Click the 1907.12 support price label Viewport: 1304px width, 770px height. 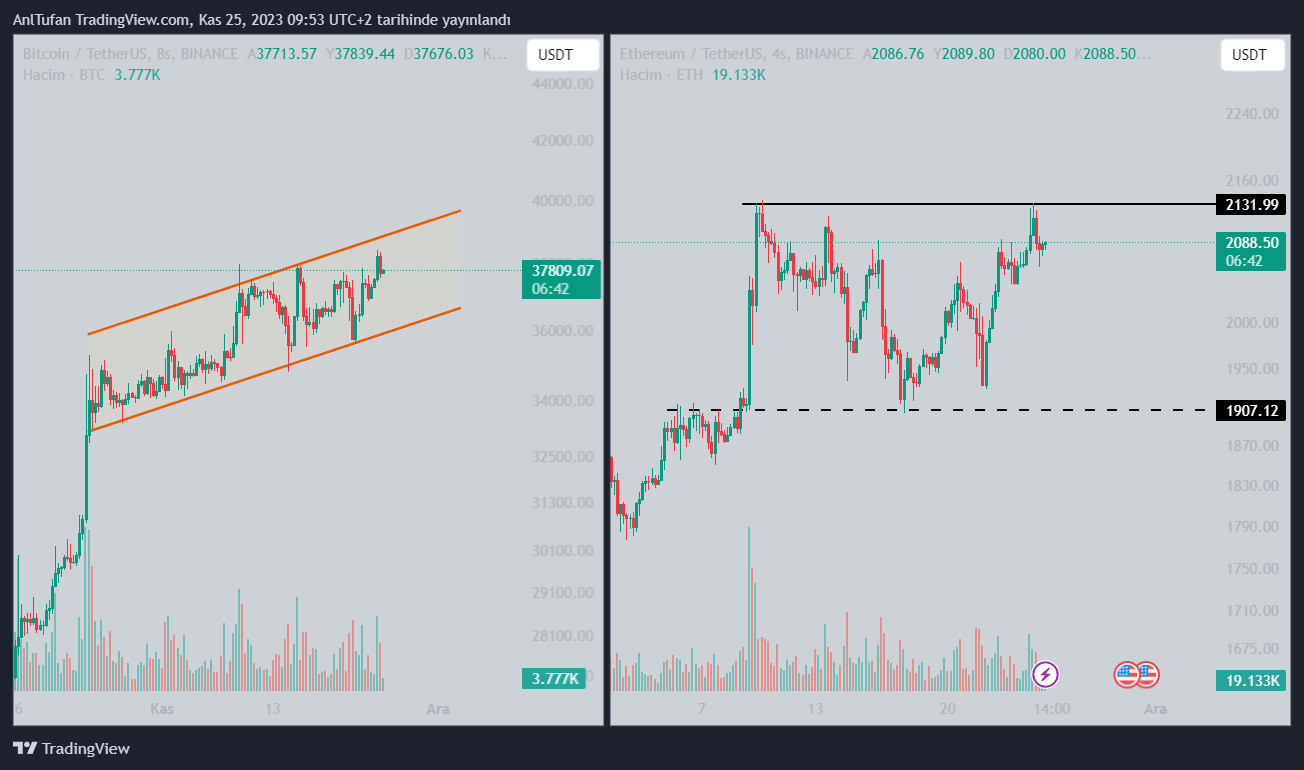(1249, 410)
